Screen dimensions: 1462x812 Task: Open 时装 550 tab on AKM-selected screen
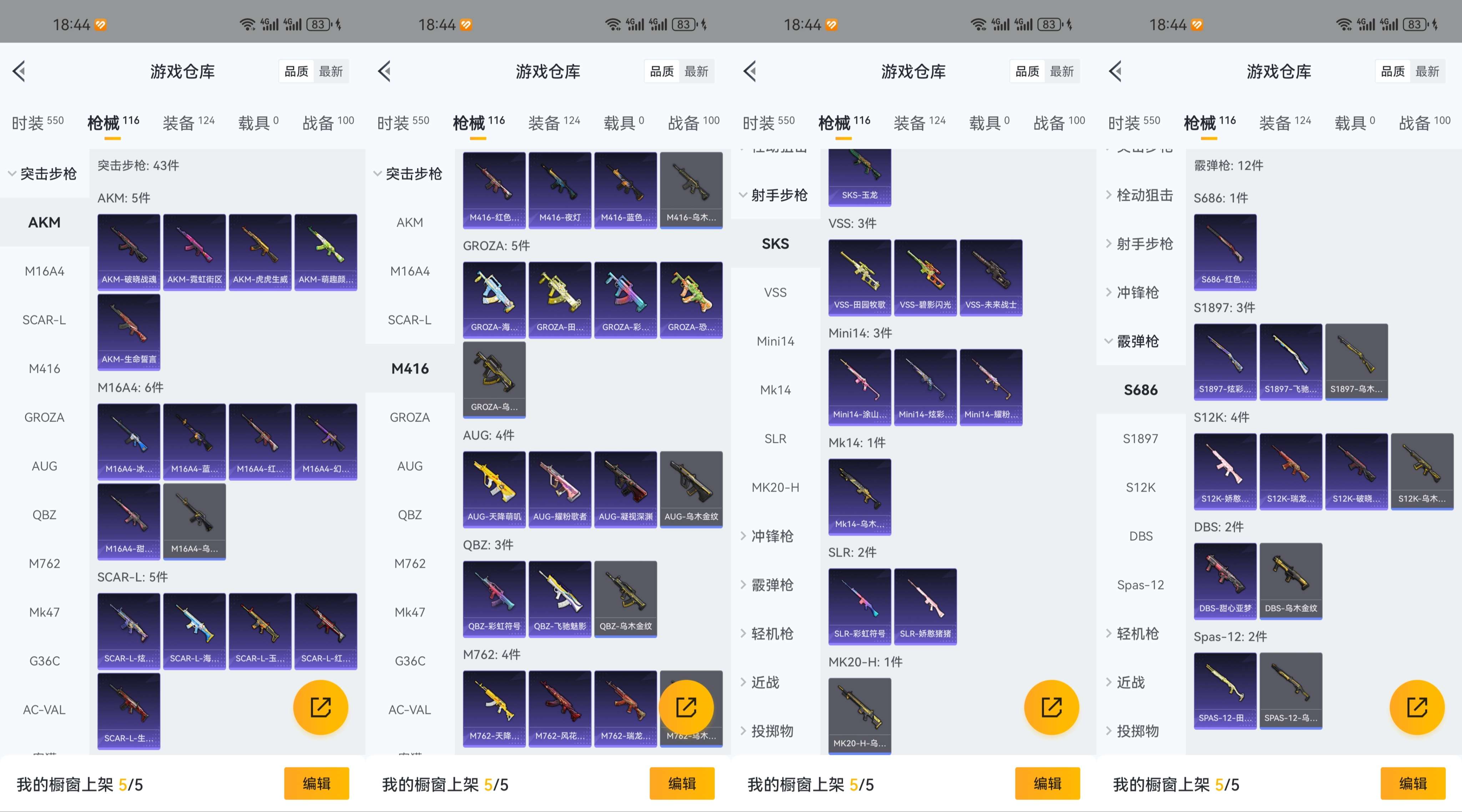pyautogui.click(x=37, y=122)
